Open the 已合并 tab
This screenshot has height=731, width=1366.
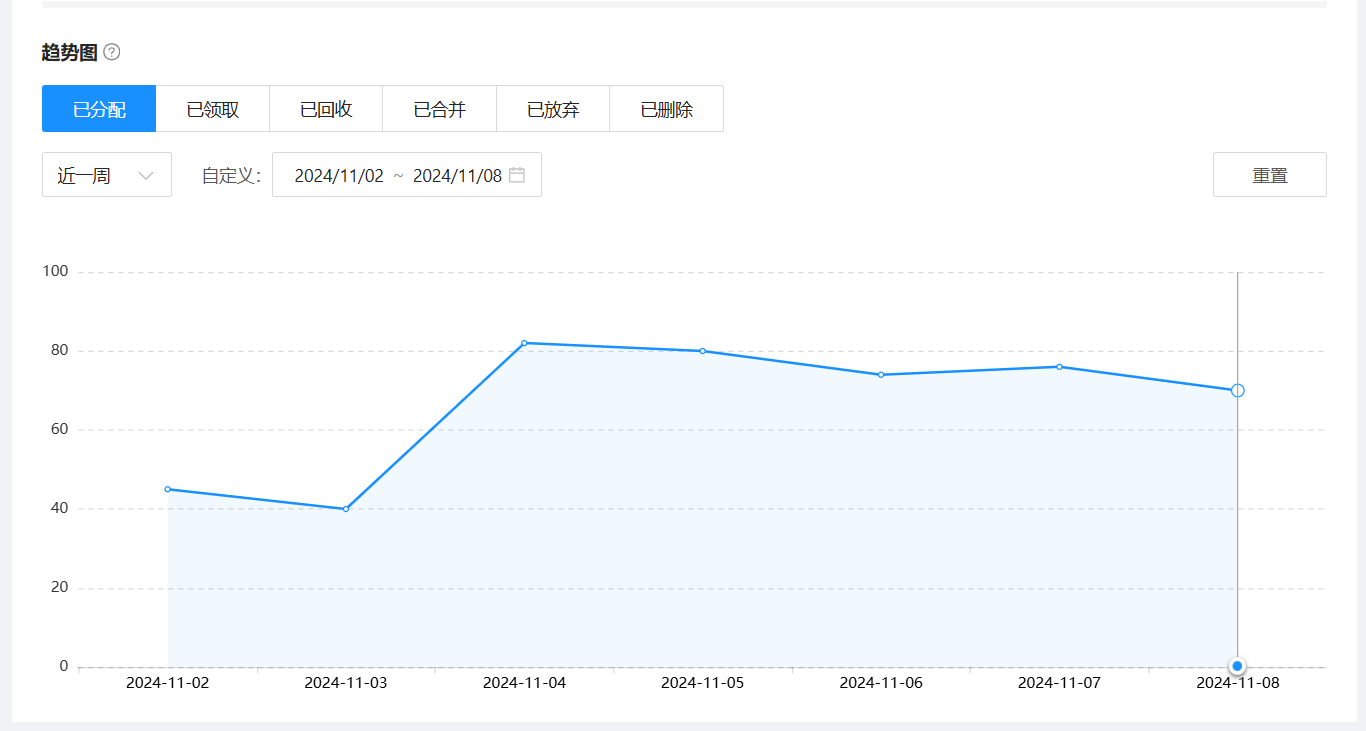pos(440,109)
